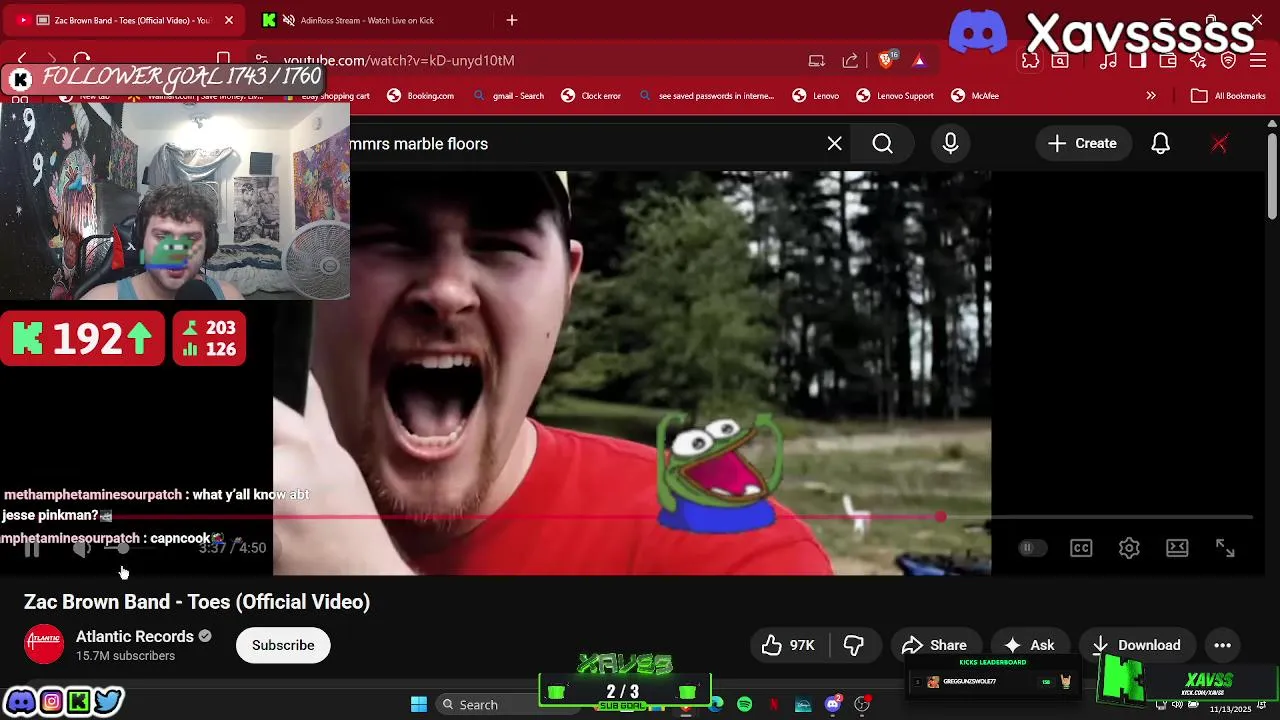The height and width of the screenshot is (720, 1280).
Task: Open Clock error bookmark
Action: pyautogui.click(x=591, y=96)
